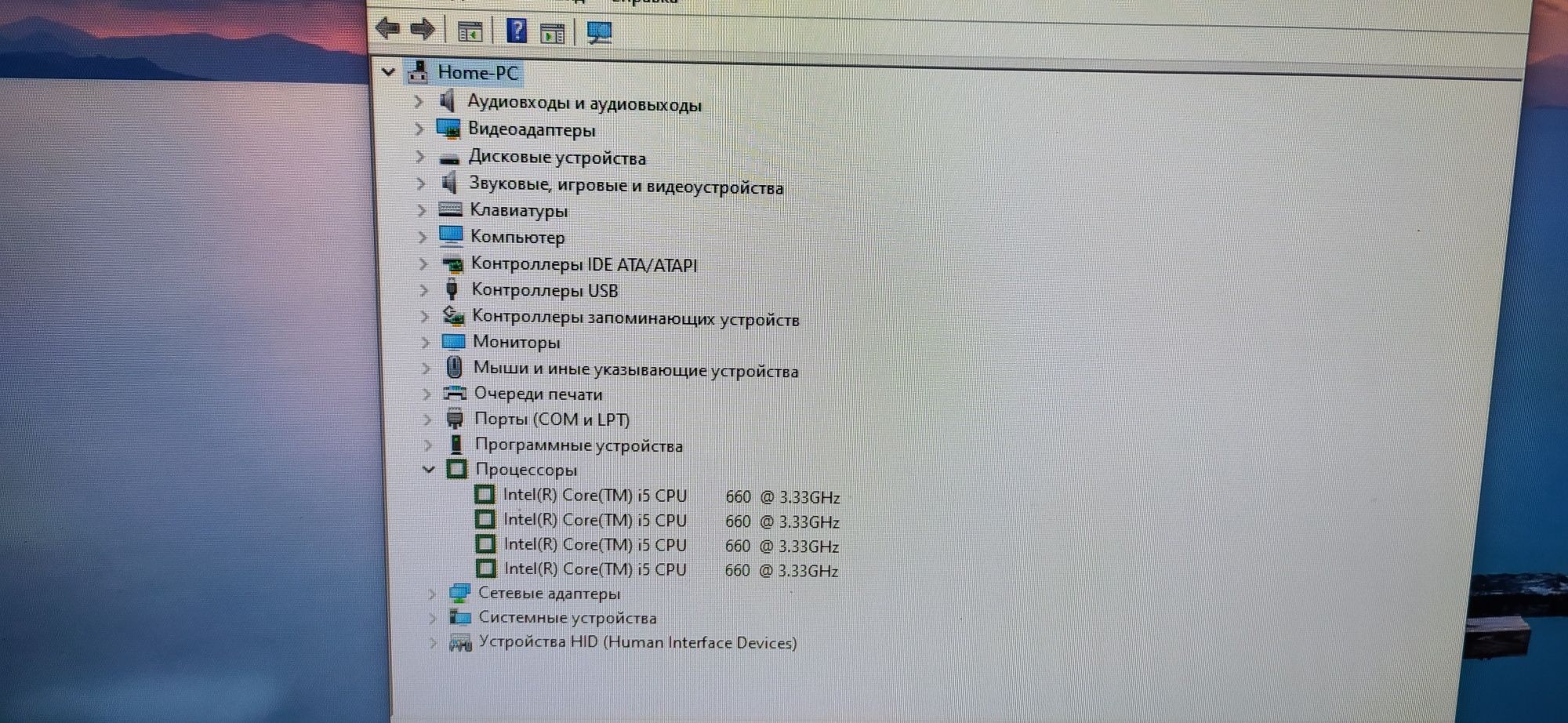Select Мыши и иные указывающие устройства label
Image resolution: width=1568 pixels, height=723 pixels.
click(636, 369)
